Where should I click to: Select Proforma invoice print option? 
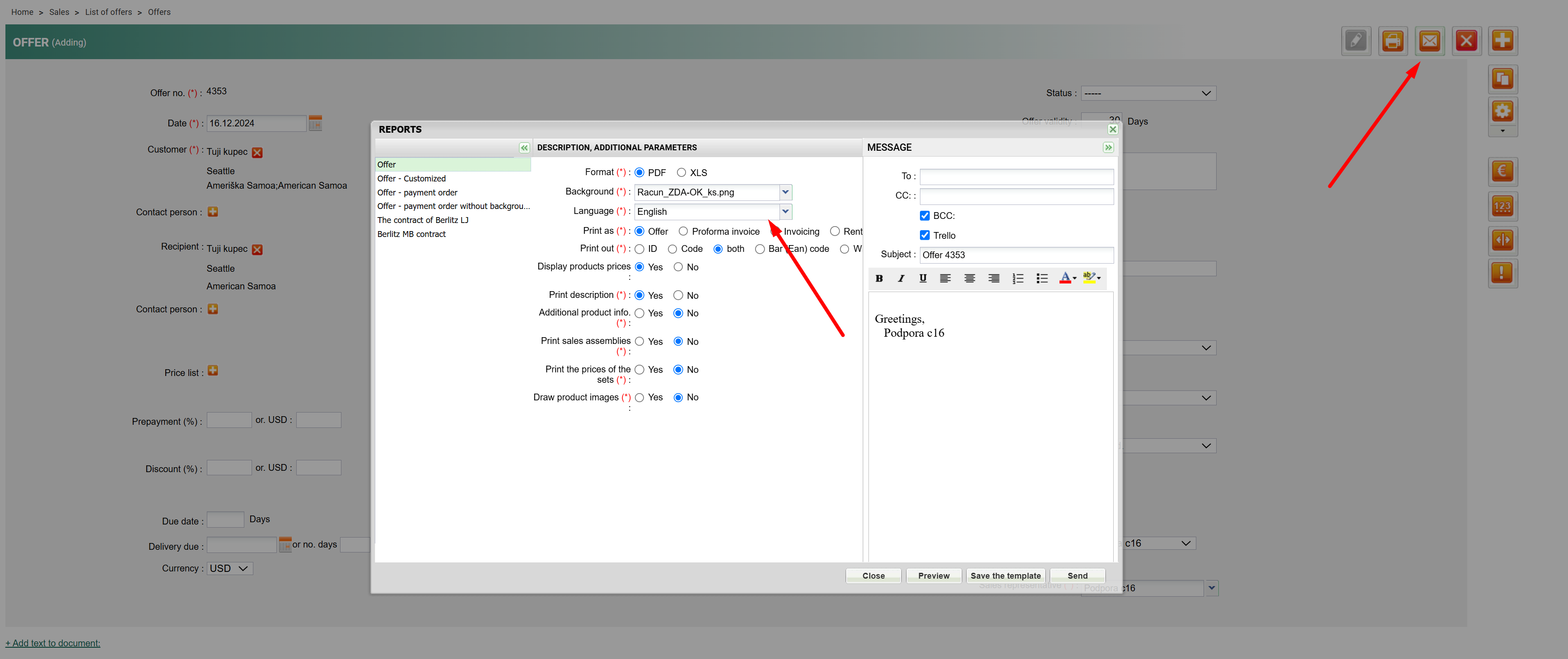[x=683, y=231]
